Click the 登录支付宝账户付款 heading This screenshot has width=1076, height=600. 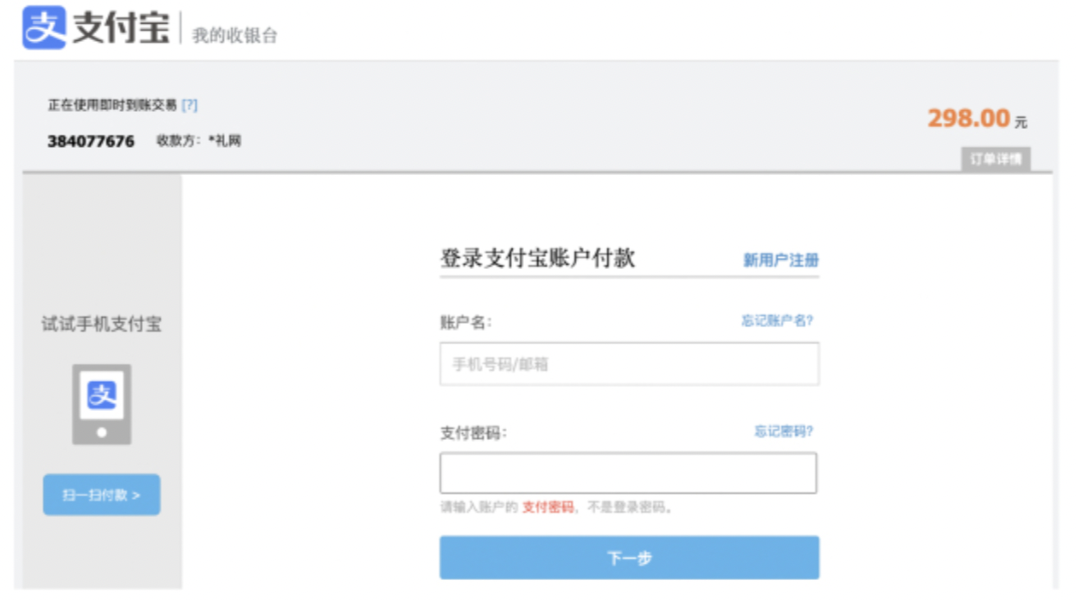pos(537,258)
